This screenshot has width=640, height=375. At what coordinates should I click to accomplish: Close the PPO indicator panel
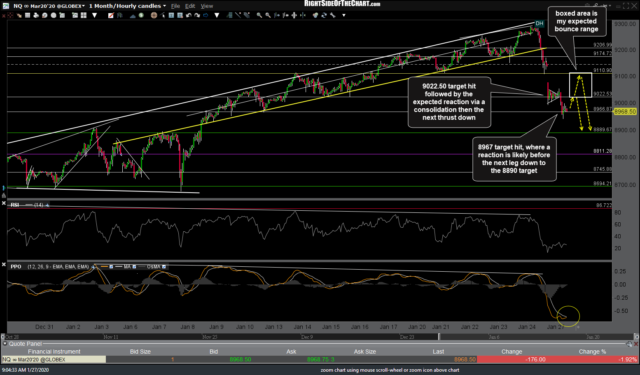(x=4, y=265)
